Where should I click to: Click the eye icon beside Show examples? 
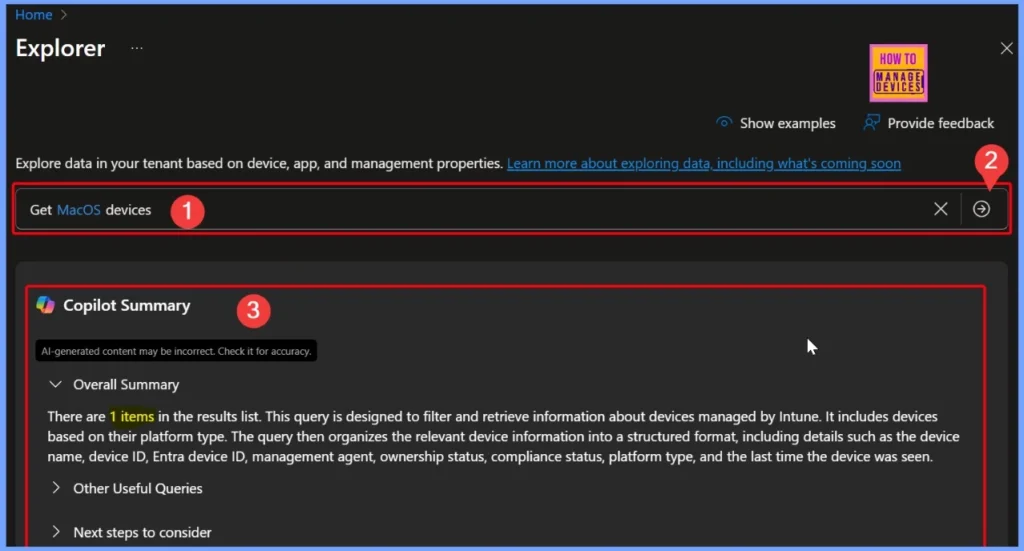coord(724,122)
